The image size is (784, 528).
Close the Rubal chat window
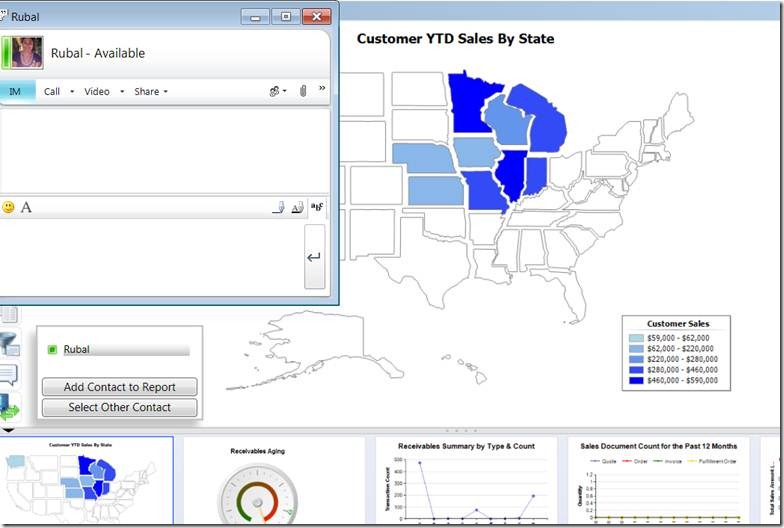316,16
